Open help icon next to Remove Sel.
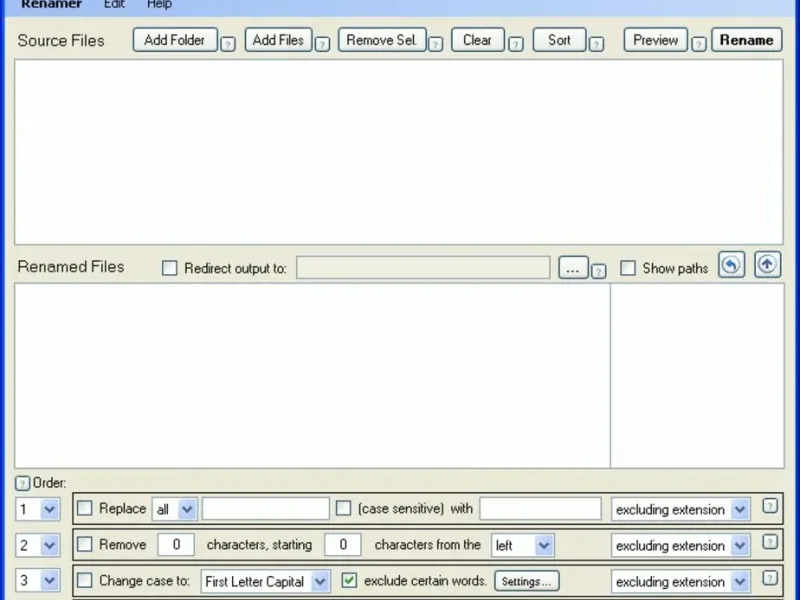Viewport: 800px width, 600px height. click(435, 44)
